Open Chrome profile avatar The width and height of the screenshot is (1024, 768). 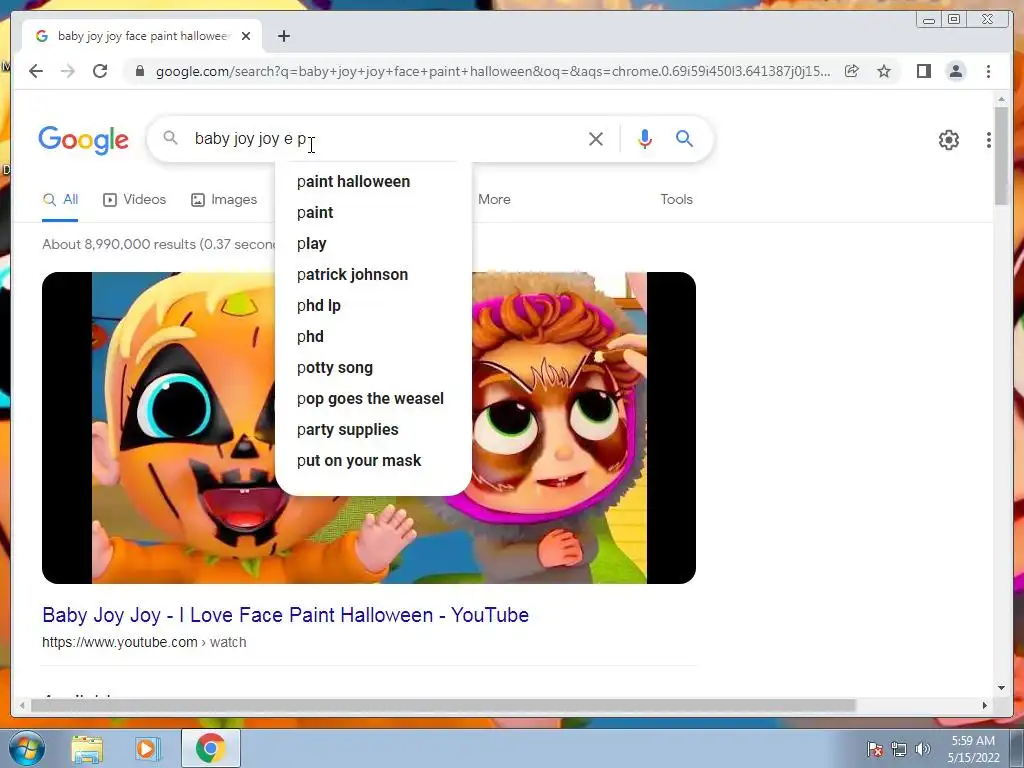pyautogui.click(x=955, y=71)
